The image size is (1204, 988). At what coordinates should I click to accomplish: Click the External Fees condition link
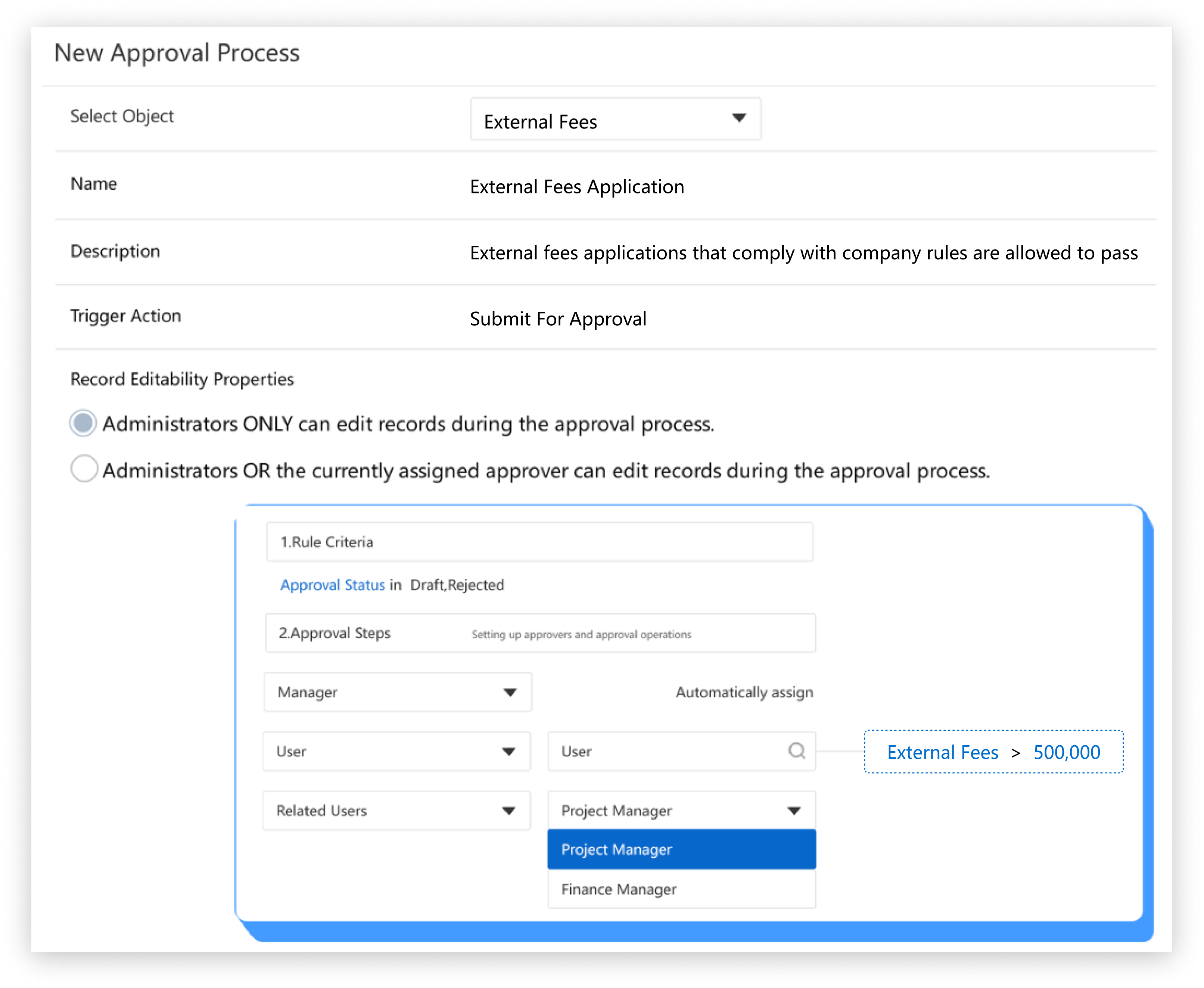(x=942, y=752)
